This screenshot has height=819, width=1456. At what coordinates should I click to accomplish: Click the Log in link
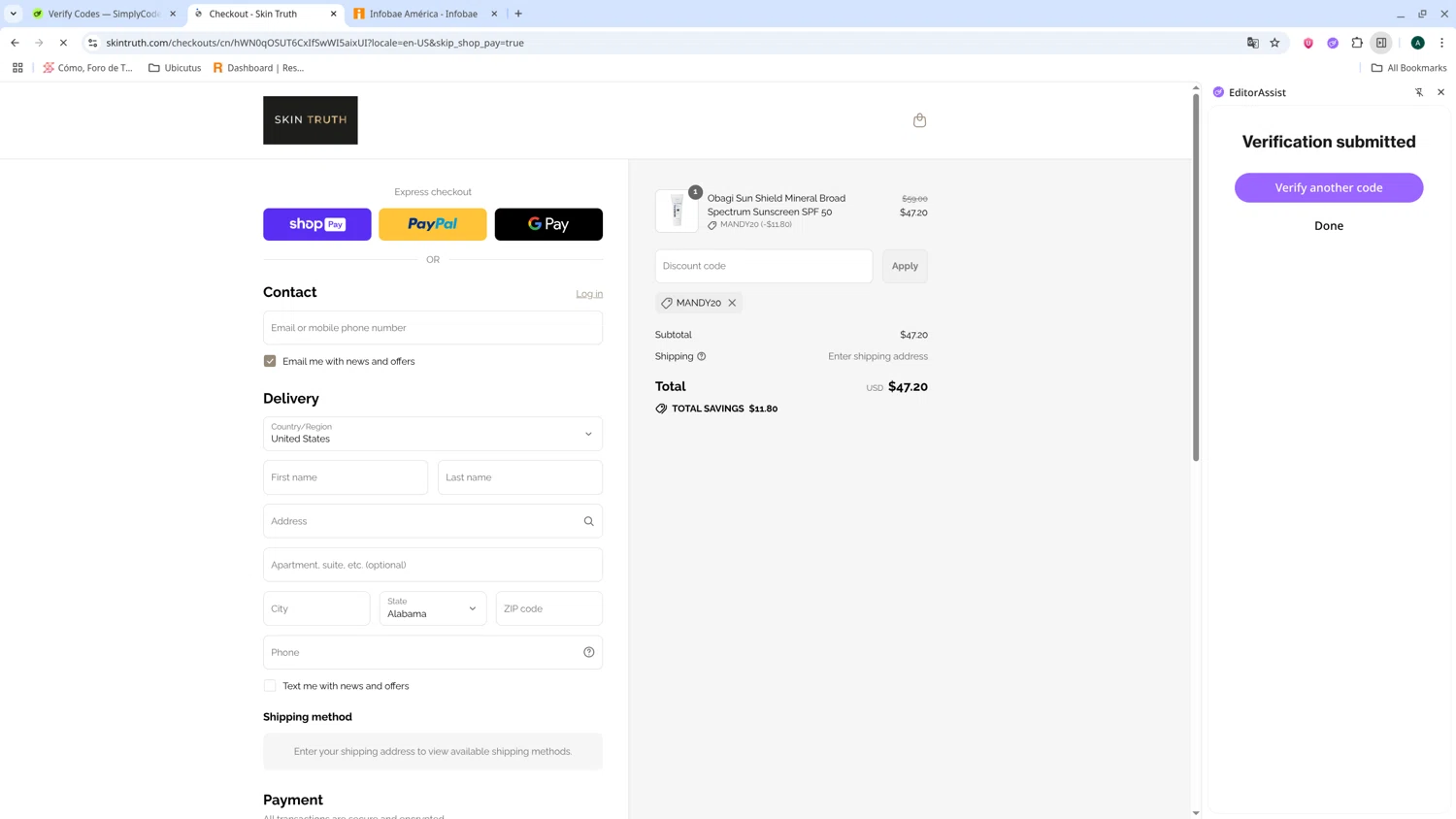point(589,294)
